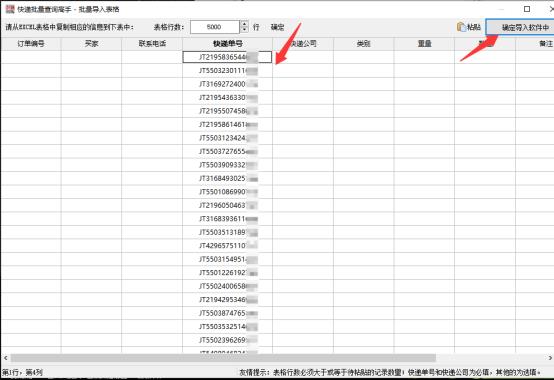Click the horizontal scrollbar thumb
Viewport: 554px width, 380px height.
[x=223, y=358]
